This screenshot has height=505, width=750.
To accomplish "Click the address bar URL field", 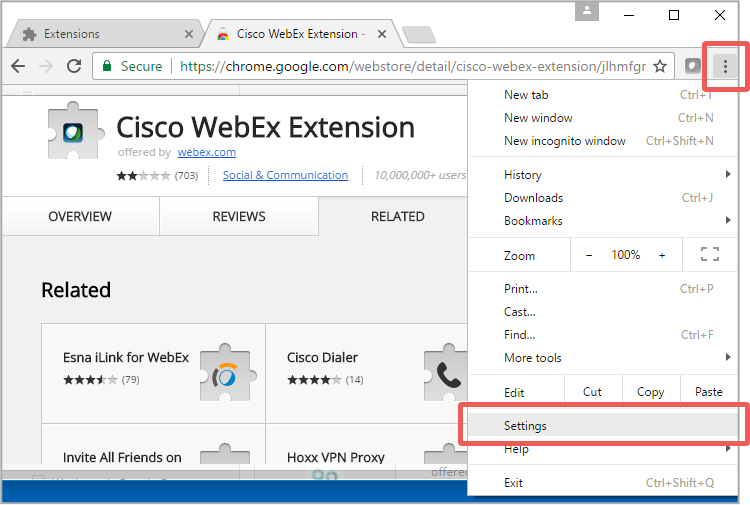I will 412,66.
